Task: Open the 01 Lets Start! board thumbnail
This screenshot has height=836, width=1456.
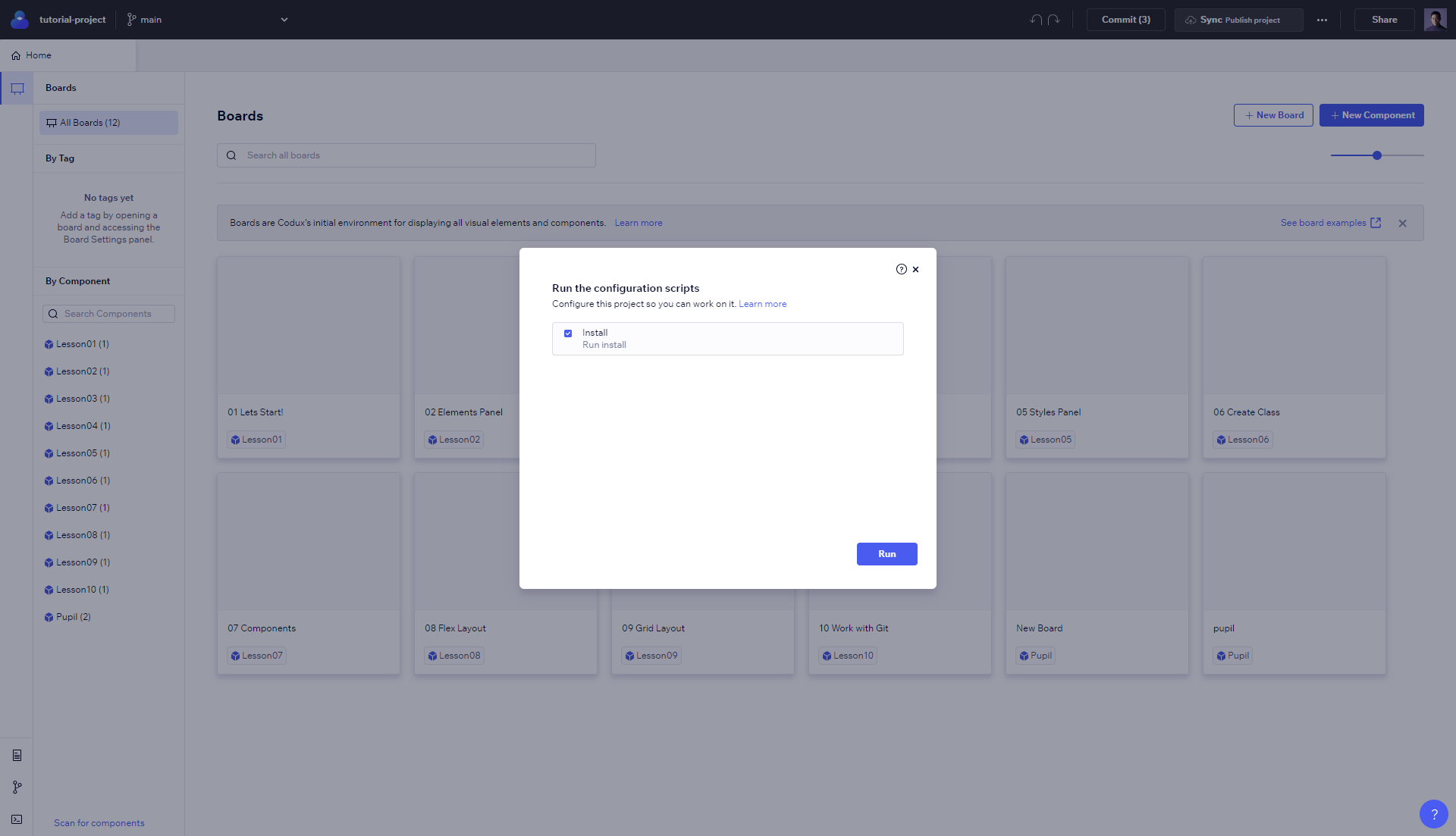Action: pos(309,325)
